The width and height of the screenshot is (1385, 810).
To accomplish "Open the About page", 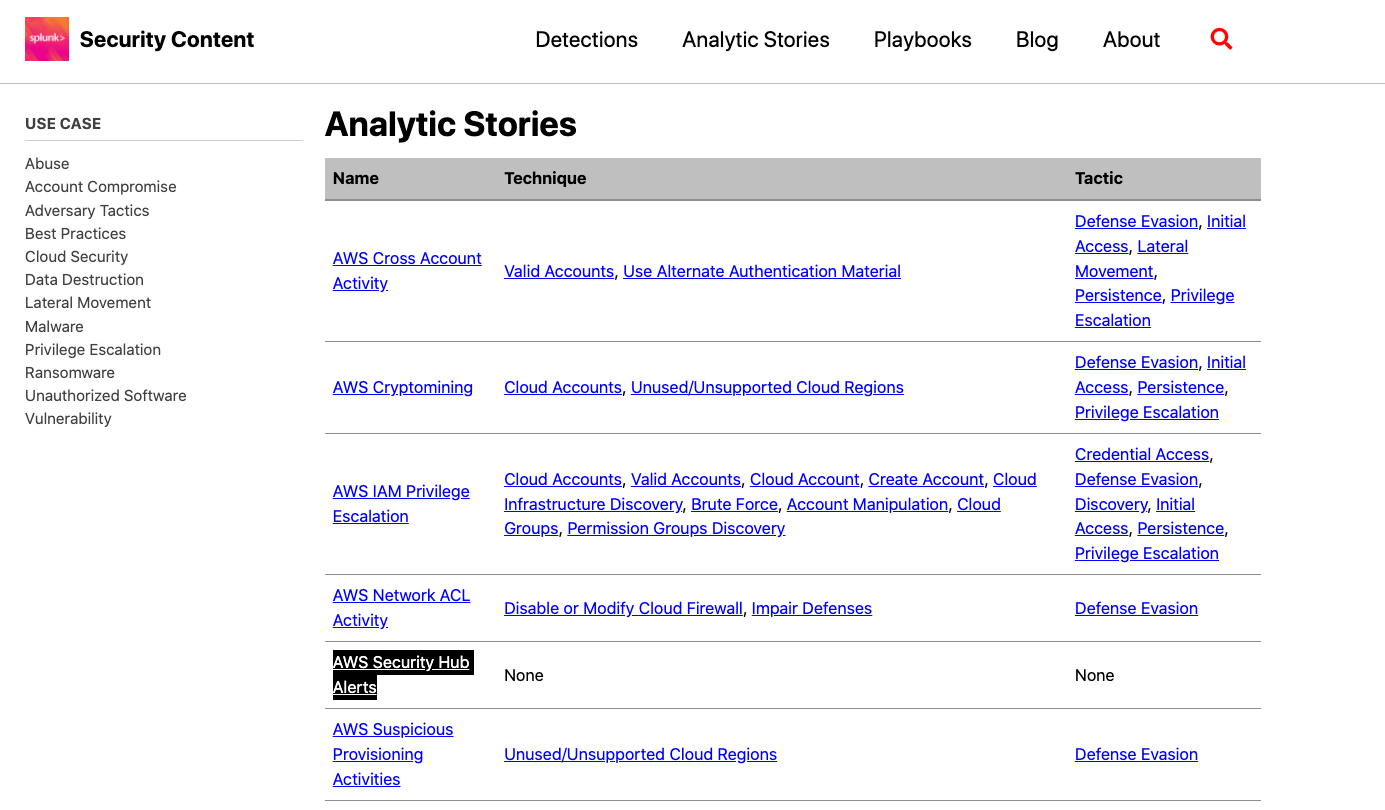I will point(1131,40).
